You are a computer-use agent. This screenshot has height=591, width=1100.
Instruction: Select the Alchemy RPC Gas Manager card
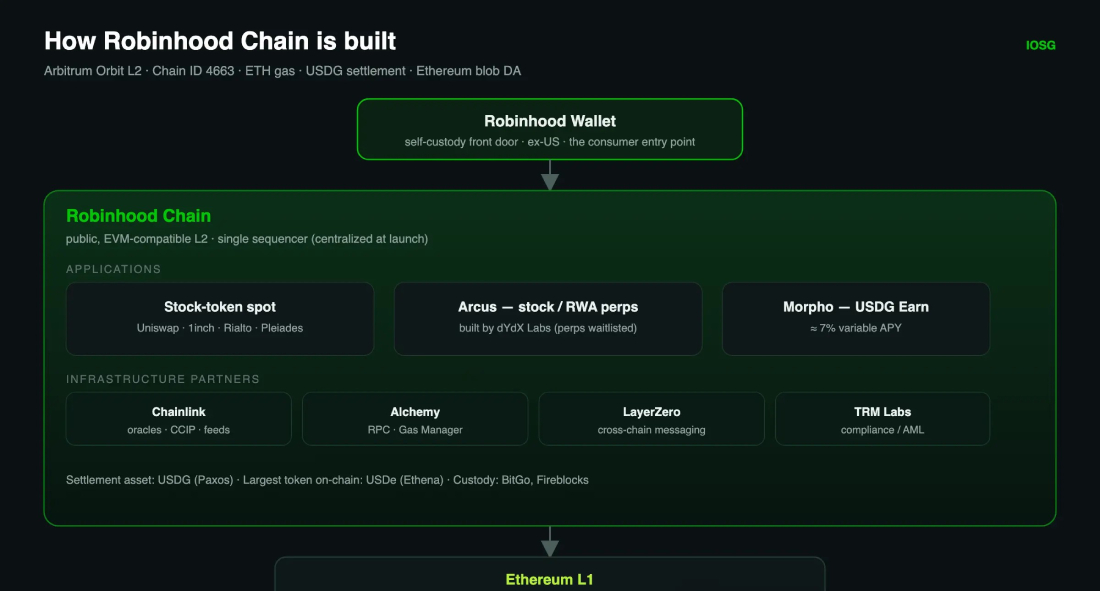[x=415, y=419]
